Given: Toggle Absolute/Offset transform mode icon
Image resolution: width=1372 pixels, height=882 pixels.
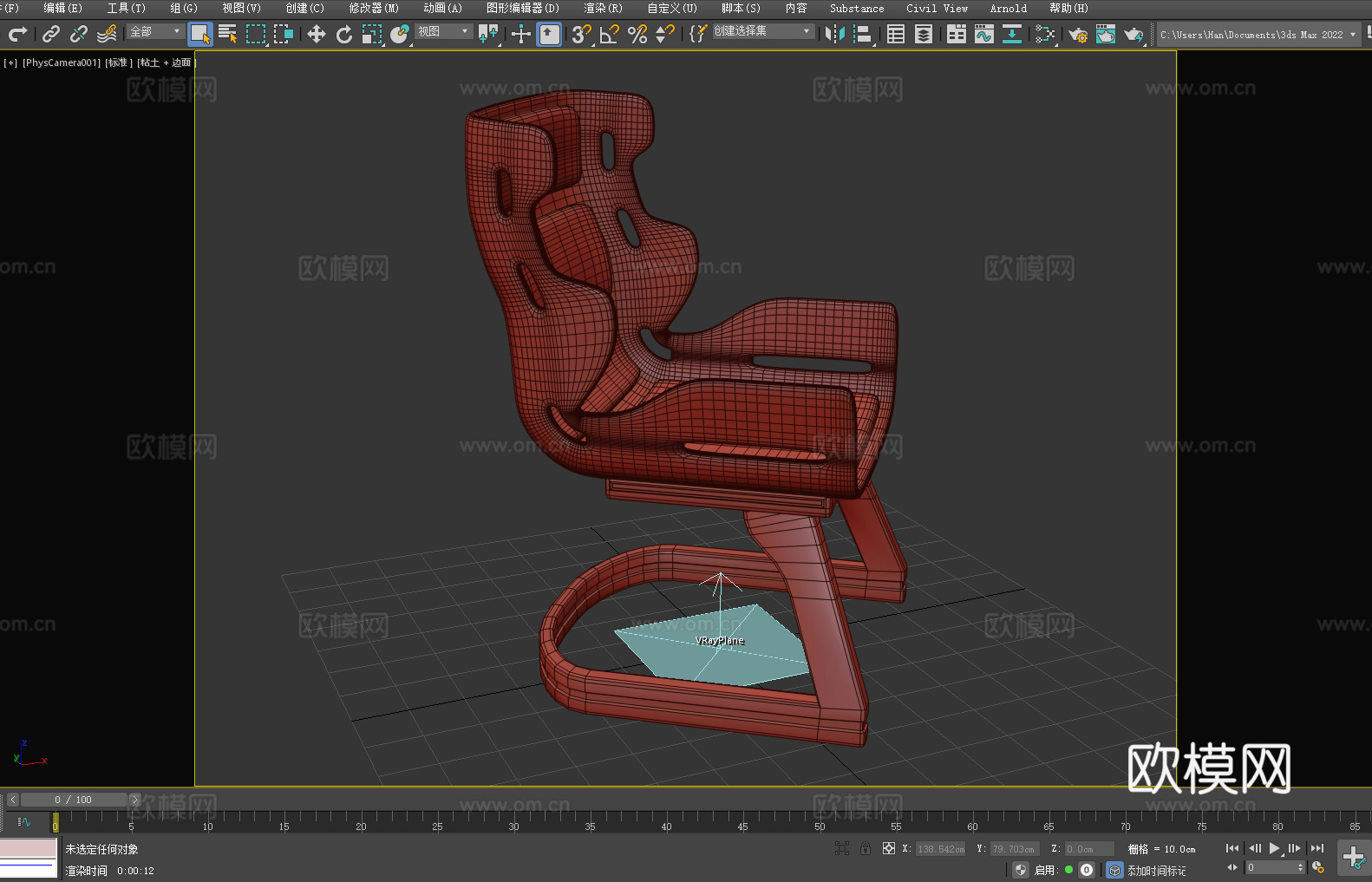Looking at the screenshot, I should point(888,848).
